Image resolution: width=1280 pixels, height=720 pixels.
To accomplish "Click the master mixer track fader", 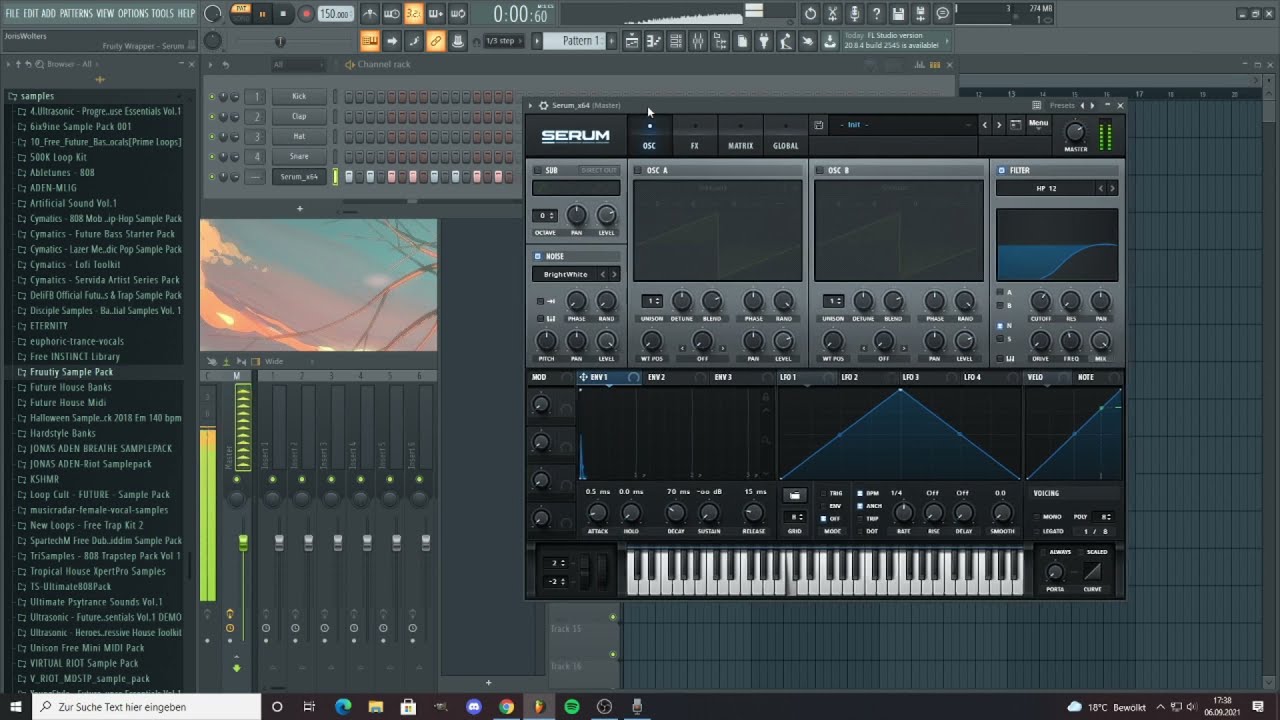I will coord(243,541).
